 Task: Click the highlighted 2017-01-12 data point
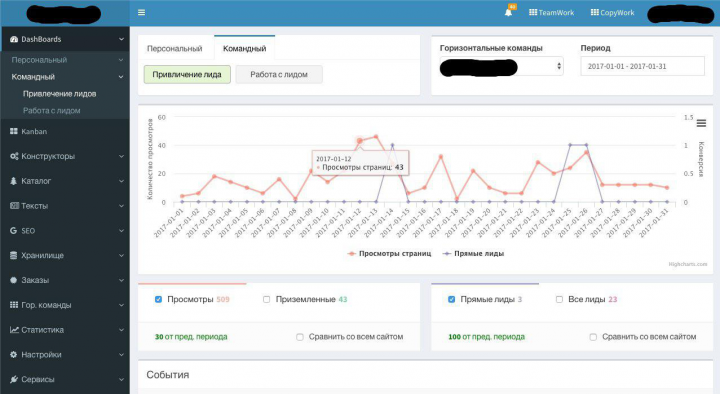pos(360,141)
